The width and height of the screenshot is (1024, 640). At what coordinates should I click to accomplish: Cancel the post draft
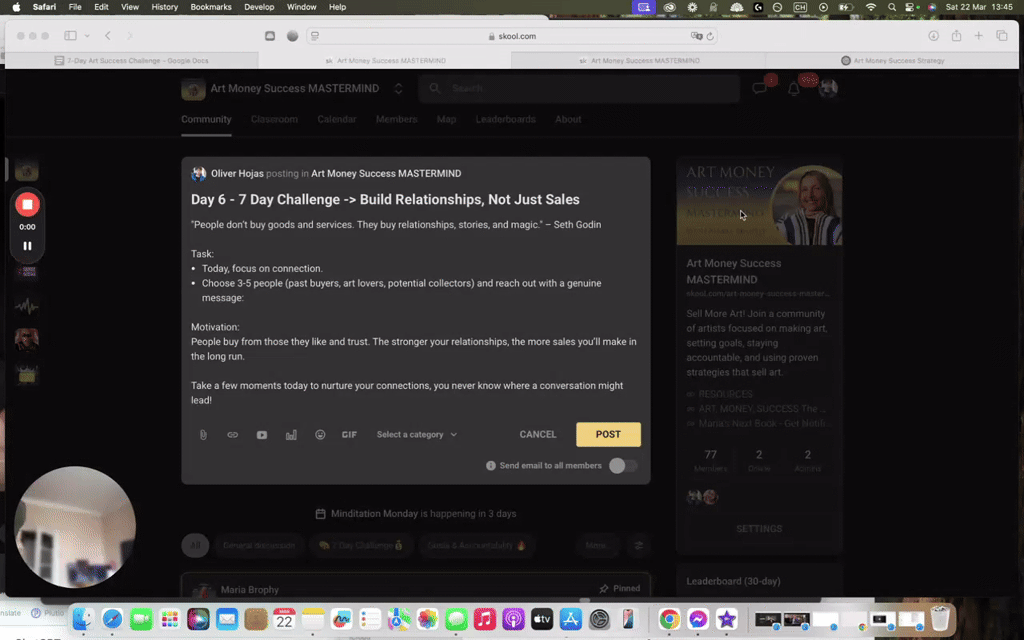click(x=538, y=434)
